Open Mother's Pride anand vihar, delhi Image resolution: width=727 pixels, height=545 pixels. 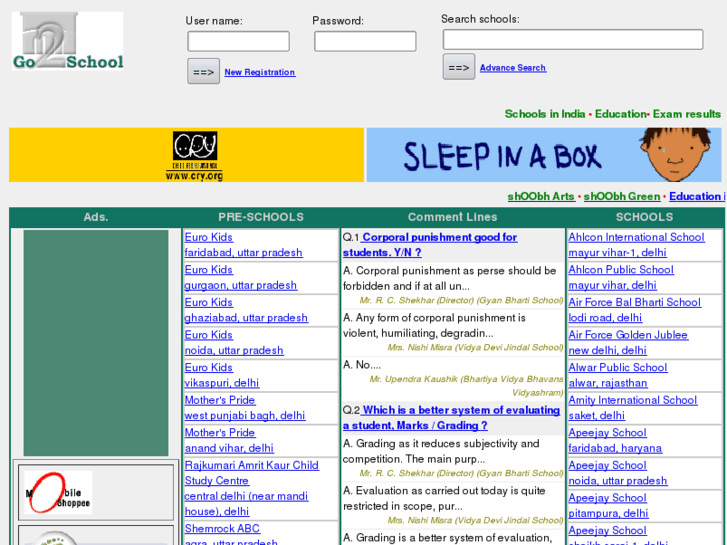click(x=229, y=440)
